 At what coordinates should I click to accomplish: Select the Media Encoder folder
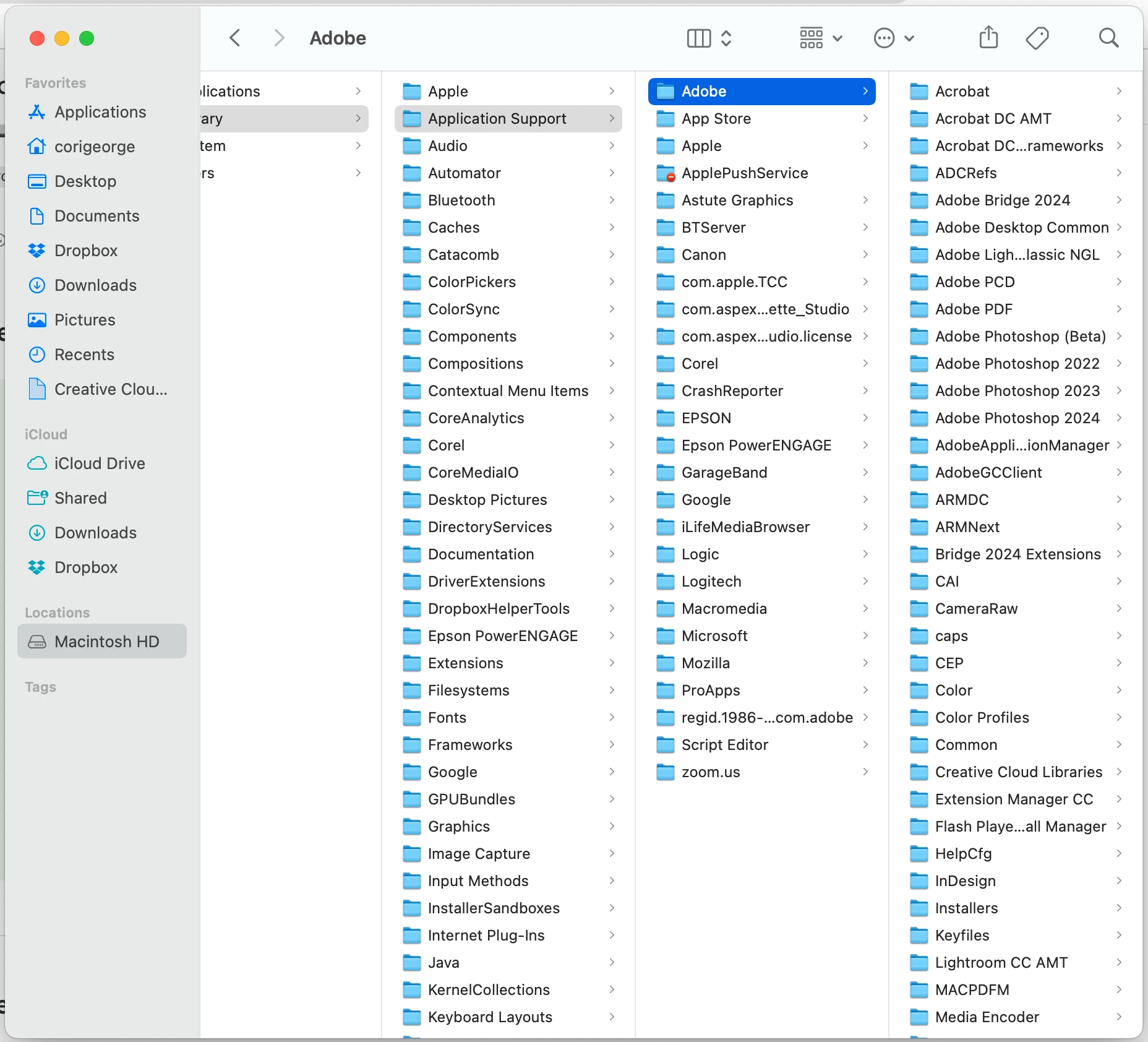point(1015,1017)
